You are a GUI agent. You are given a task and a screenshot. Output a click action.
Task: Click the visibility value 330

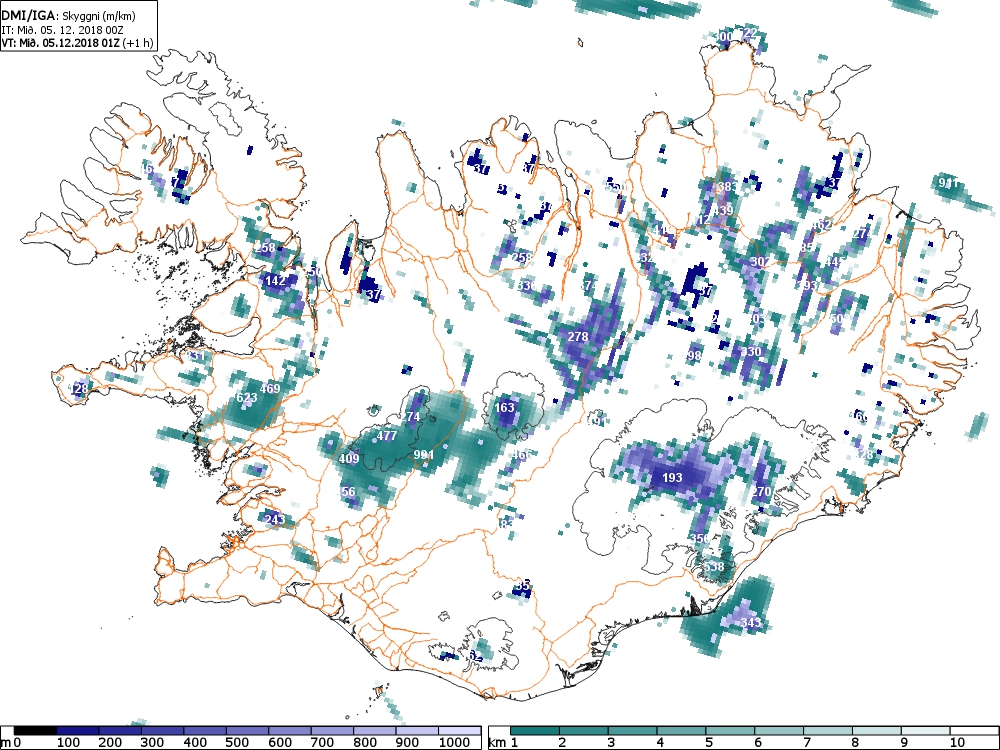pyautogui.click(x=751, y=351)
